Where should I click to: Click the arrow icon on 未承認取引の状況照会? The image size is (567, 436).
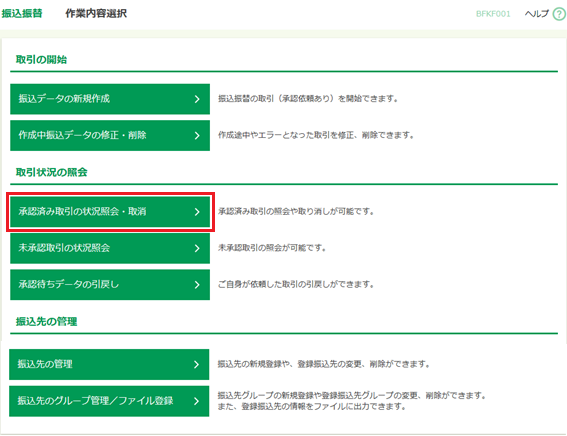pos(197,248)
